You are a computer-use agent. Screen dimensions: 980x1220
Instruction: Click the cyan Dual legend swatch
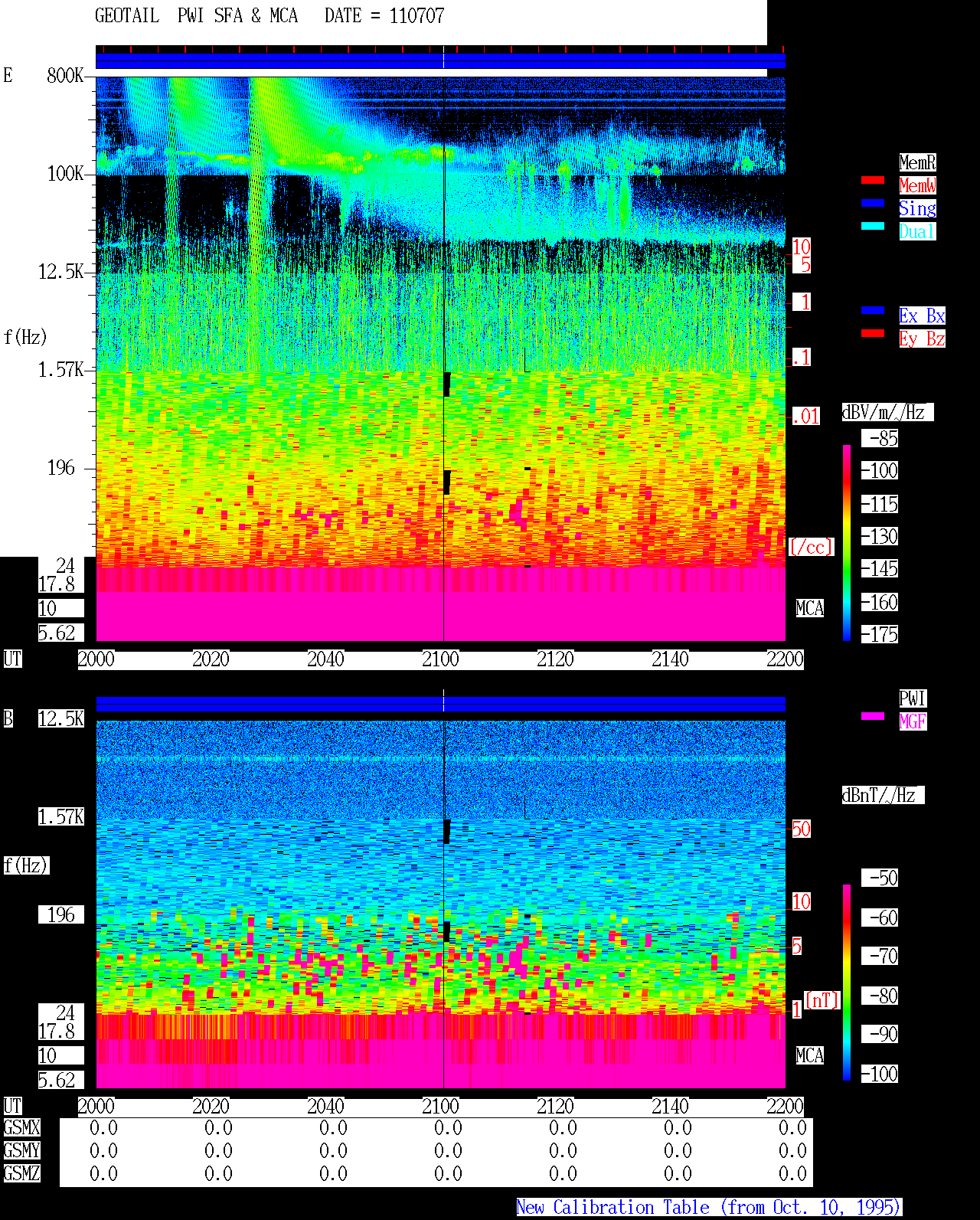point(873,226)
